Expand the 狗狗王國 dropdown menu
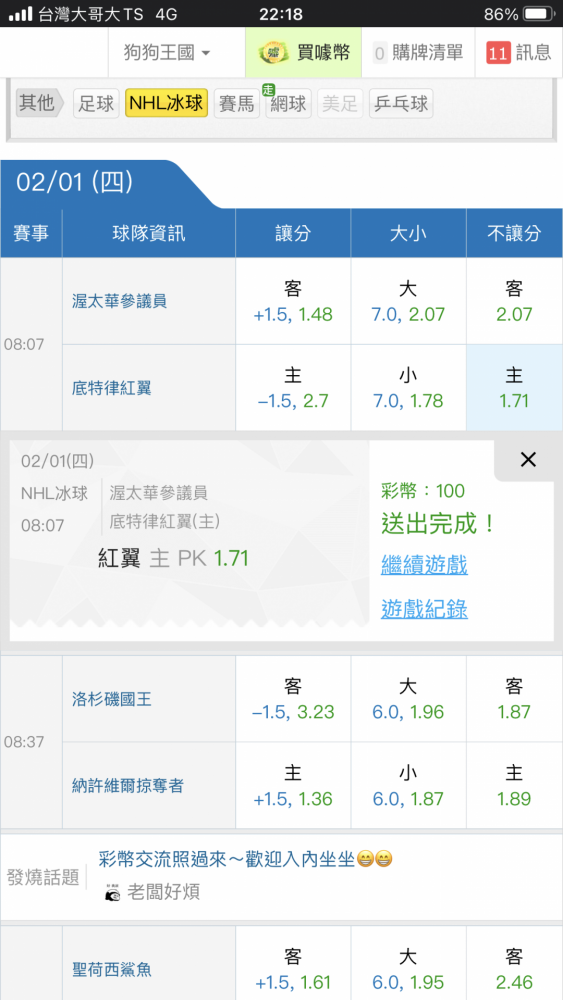 coord(167,52)
